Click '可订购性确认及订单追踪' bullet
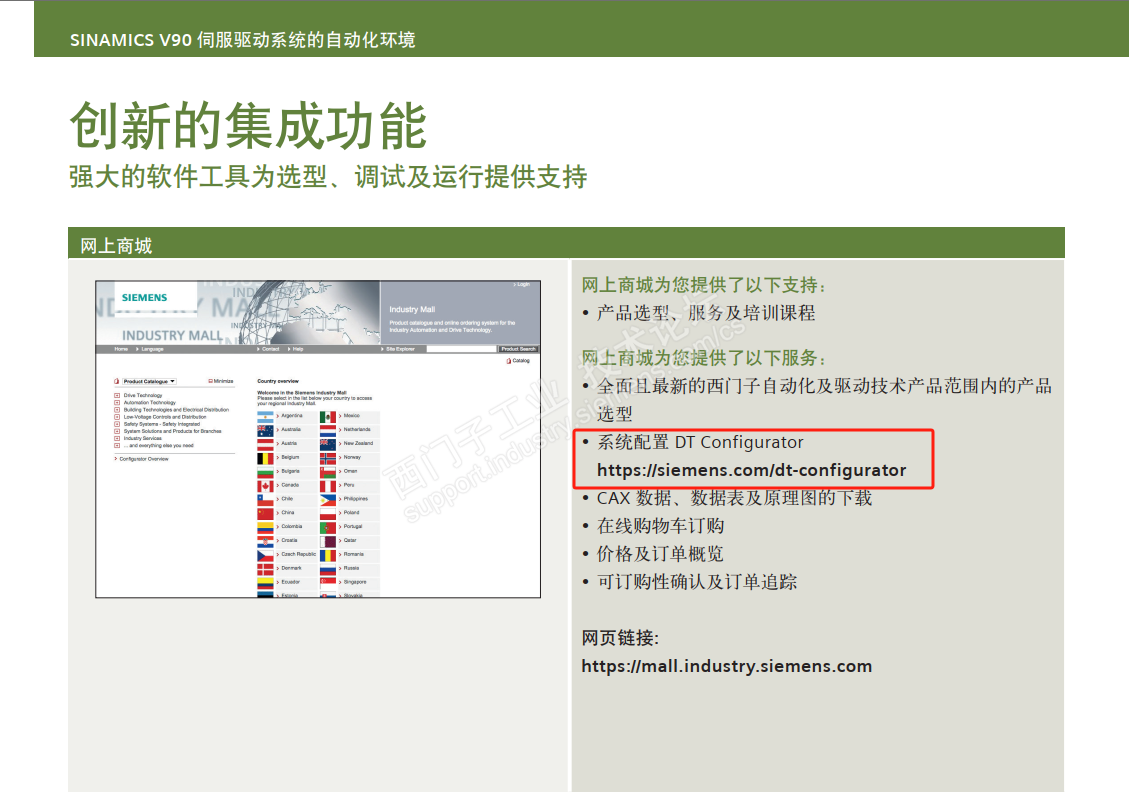This screenshot has height=807, width=1129. click(697, 582)
